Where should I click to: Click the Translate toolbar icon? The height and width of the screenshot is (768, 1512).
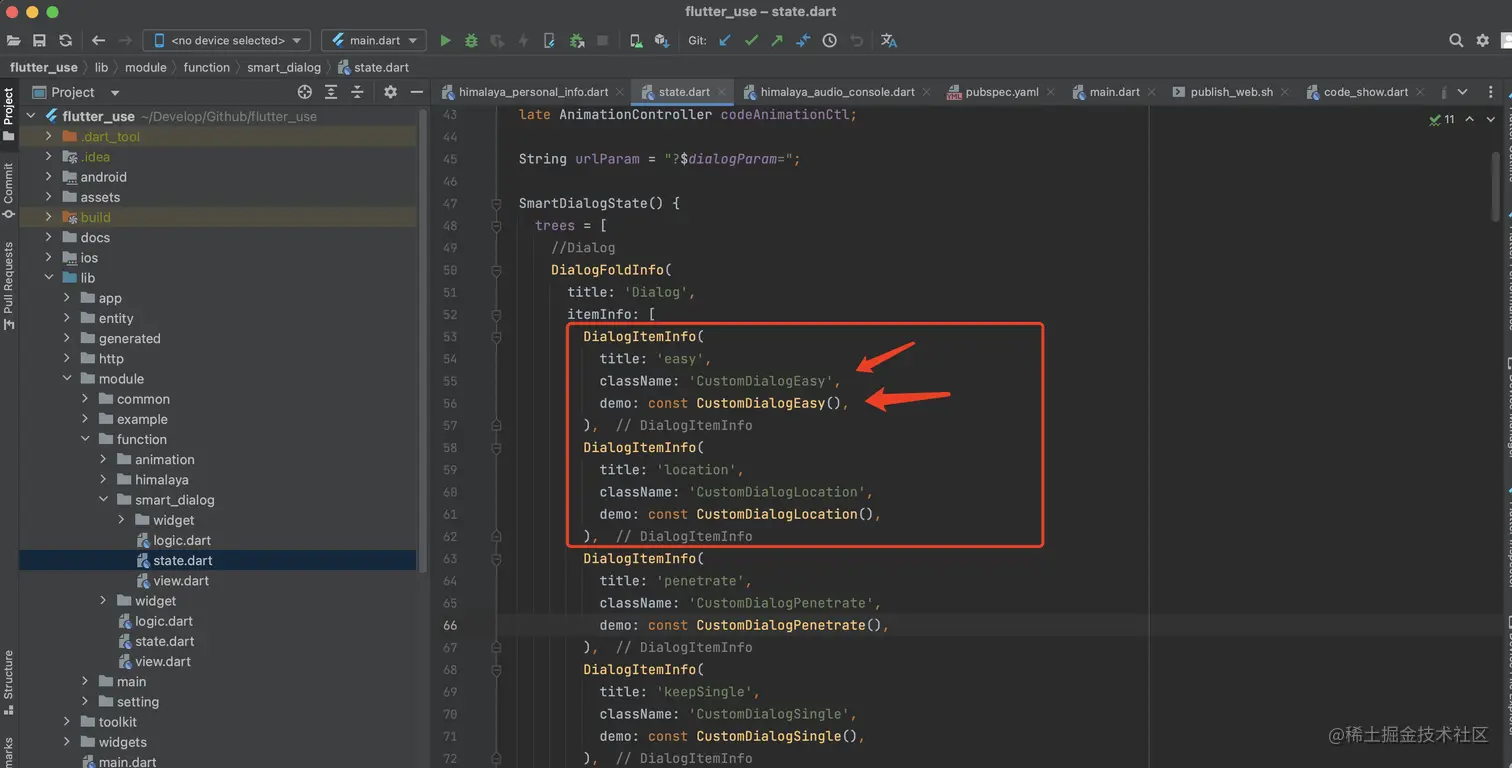889,40
